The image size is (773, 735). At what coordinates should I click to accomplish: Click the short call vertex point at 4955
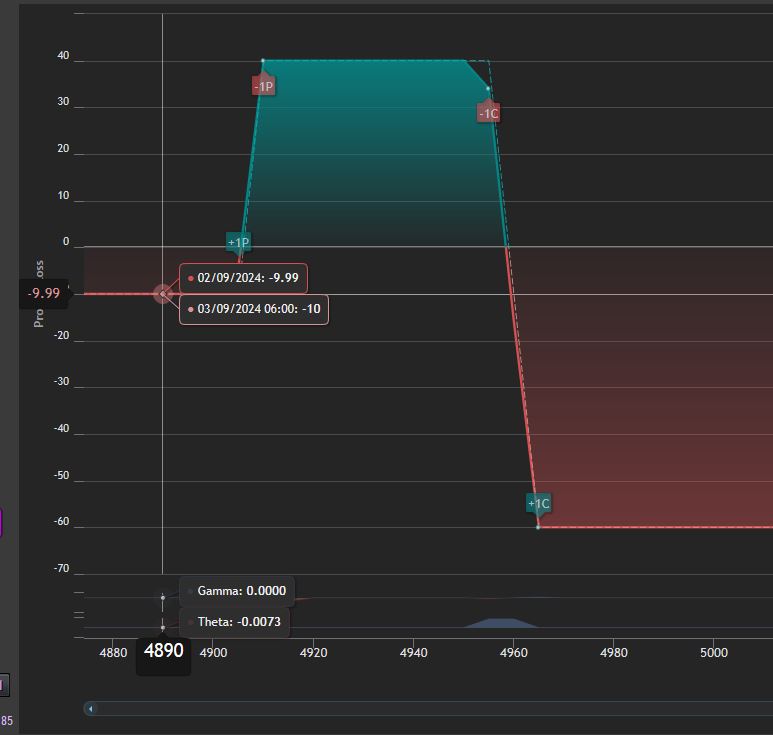pos(488,89)
